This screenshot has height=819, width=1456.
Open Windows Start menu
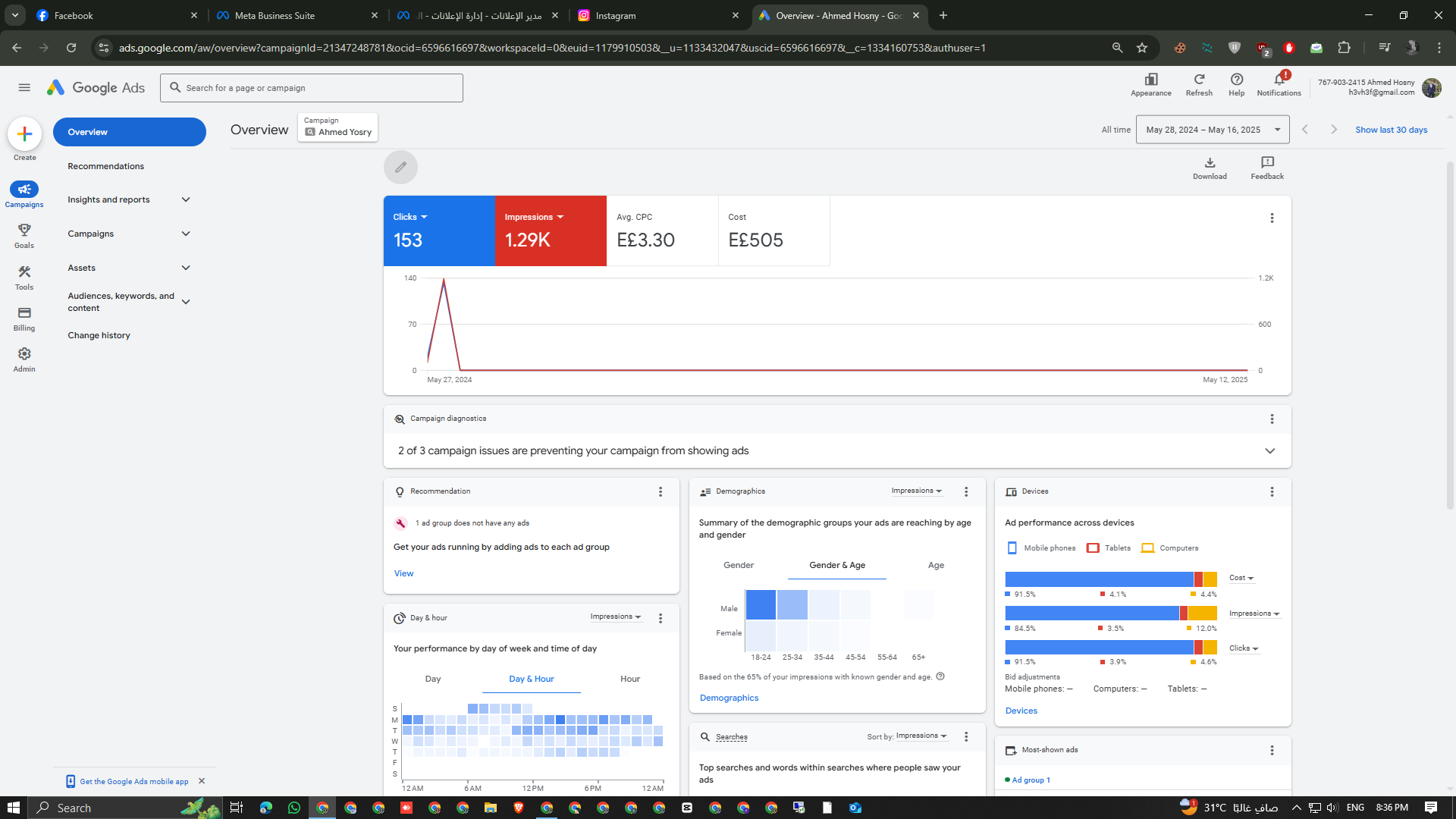pyautogui.click(x=13, y=808)
